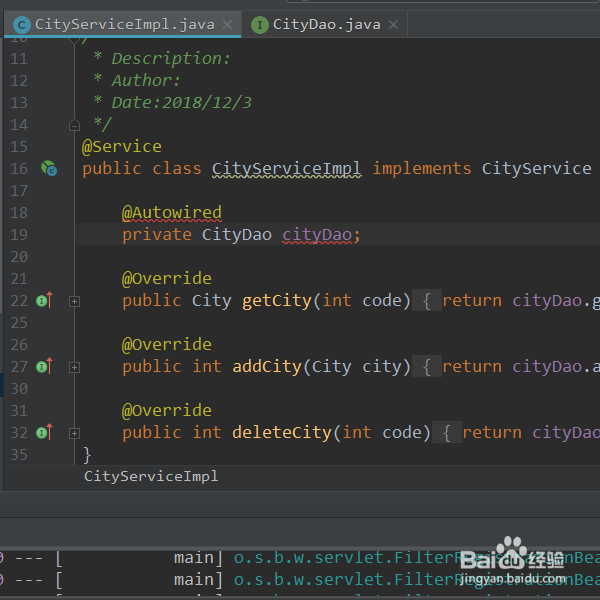
Task: Click the CityServiceImpl class name in declaration
Action: click(287, 169)
